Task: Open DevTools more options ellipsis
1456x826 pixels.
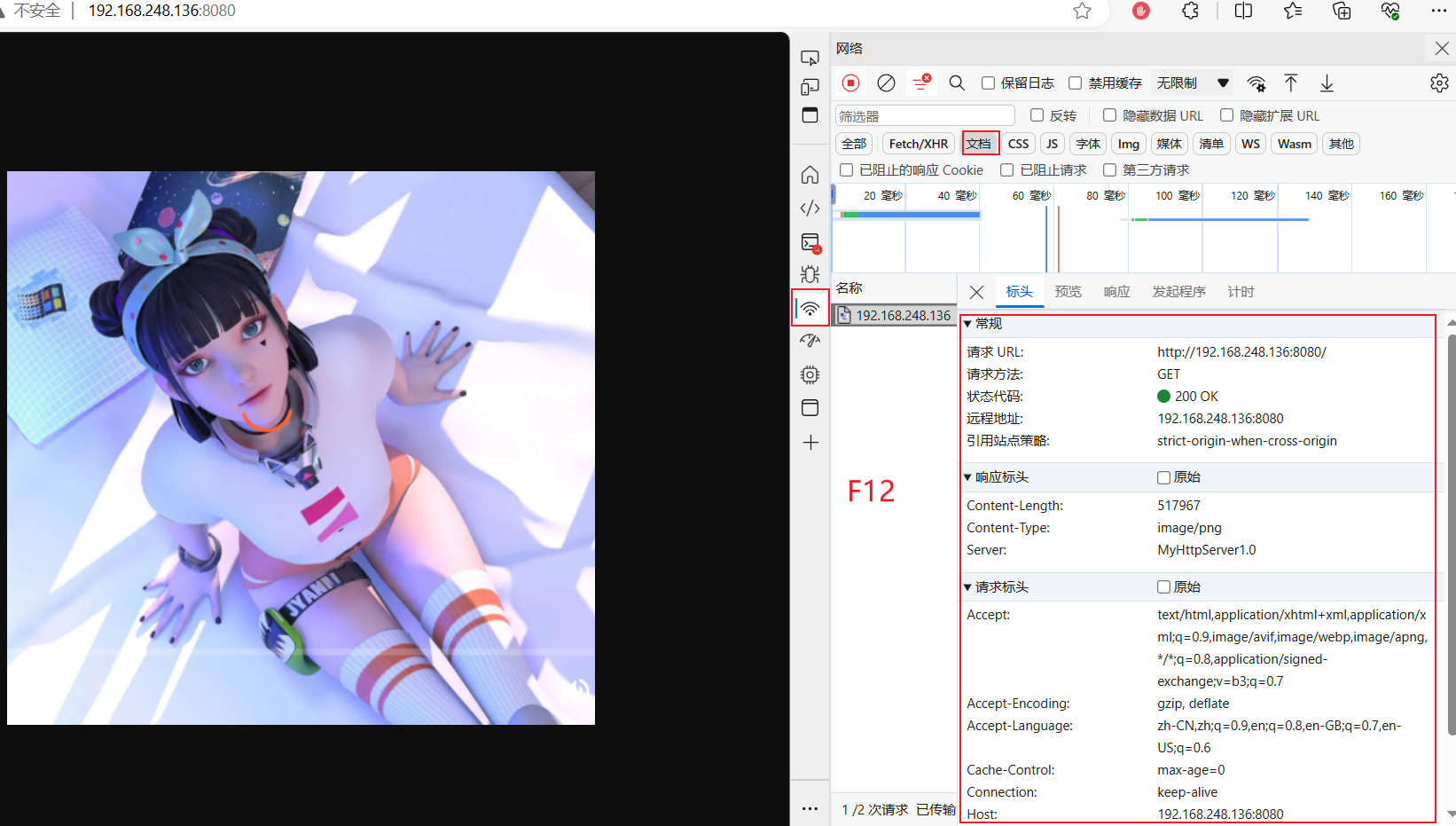Action: pyautogui.click(x=810, y=808)
